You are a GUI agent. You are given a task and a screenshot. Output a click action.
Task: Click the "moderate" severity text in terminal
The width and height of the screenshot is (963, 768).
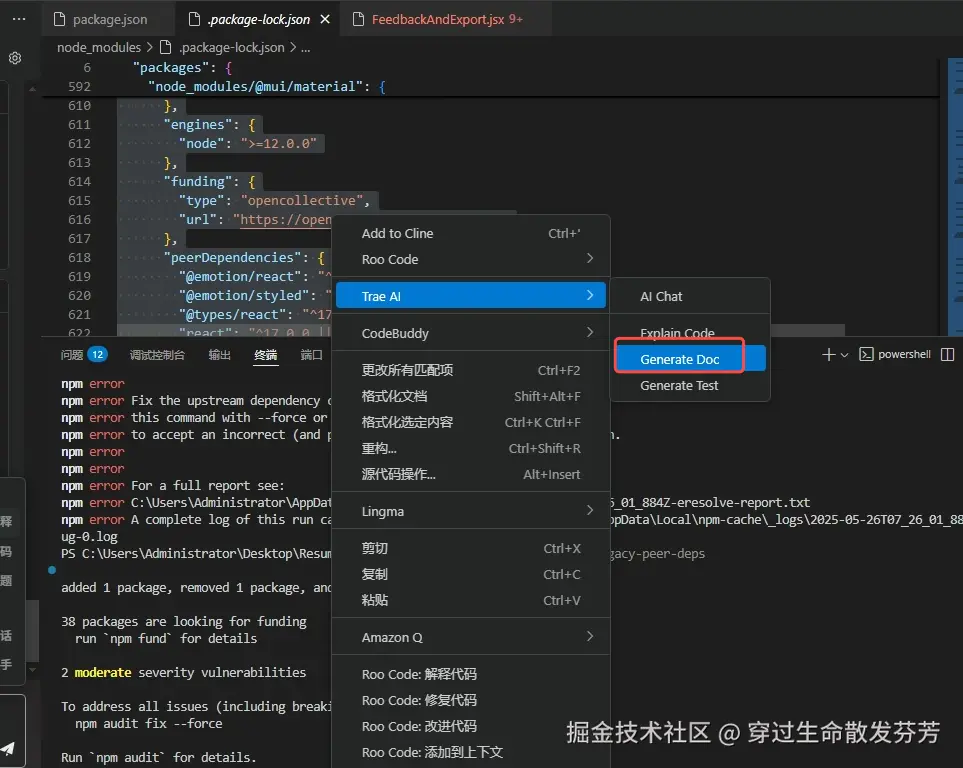pyautogui.click(x=103, y=672)
